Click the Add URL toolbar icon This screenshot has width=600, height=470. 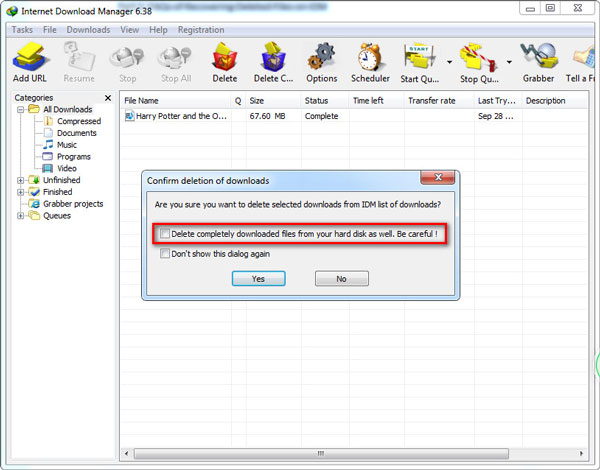(x=30, y=57)
